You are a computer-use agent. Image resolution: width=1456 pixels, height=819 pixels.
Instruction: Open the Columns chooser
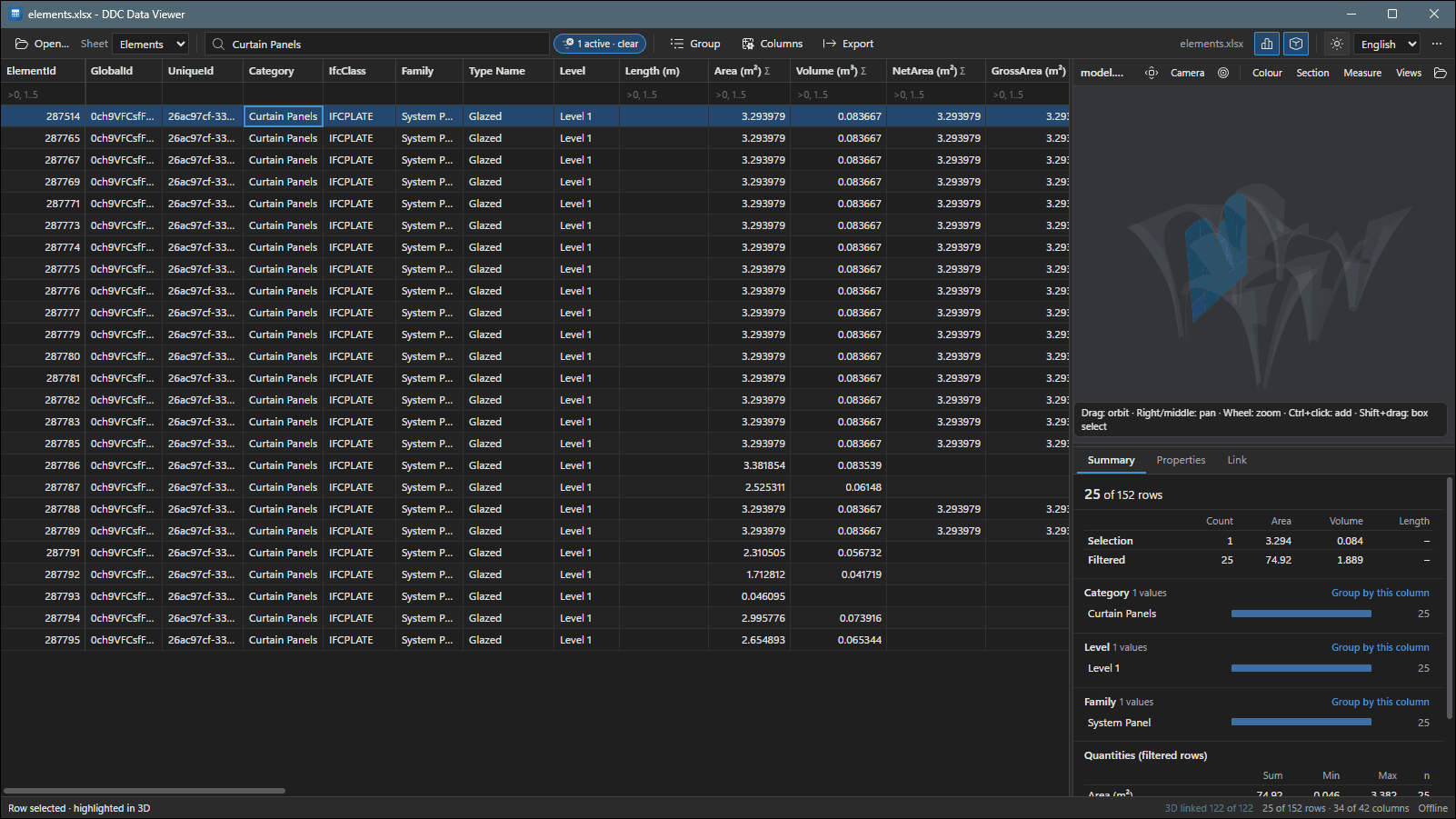tap(773, 44)
